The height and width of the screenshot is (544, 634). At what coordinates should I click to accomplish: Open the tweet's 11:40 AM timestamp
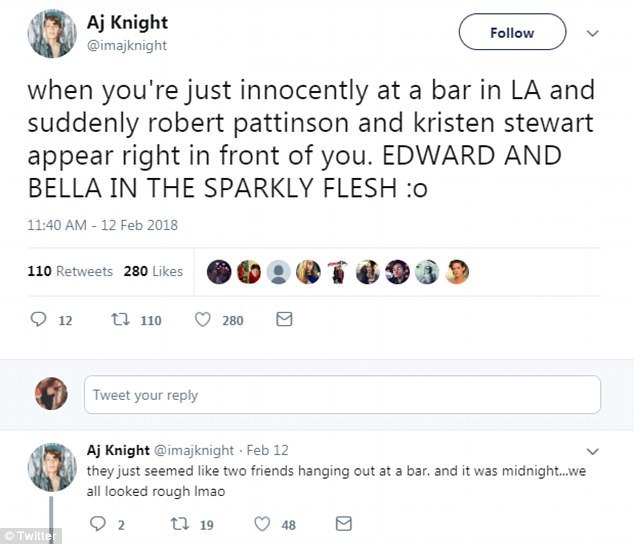click(102, 225)
